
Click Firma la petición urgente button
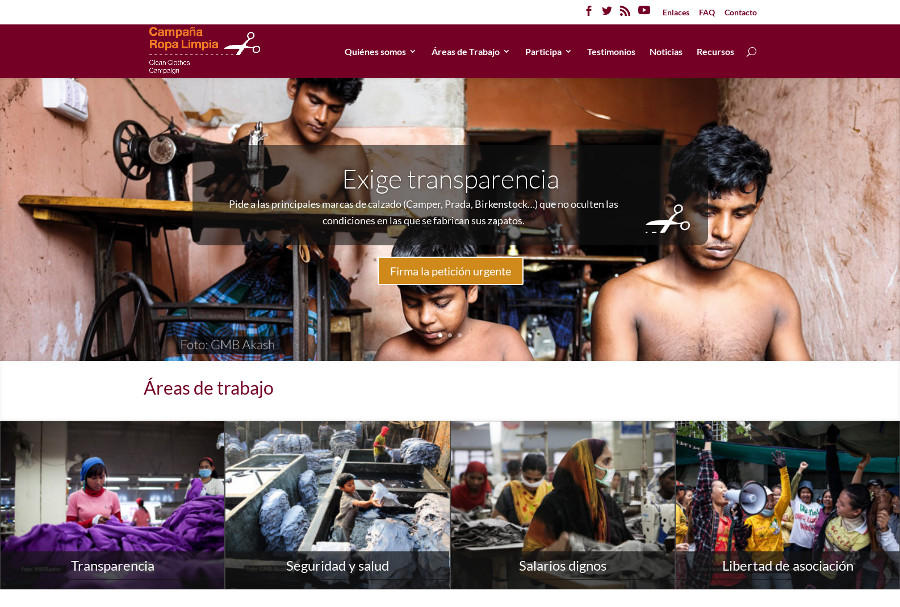pos(451,271)
